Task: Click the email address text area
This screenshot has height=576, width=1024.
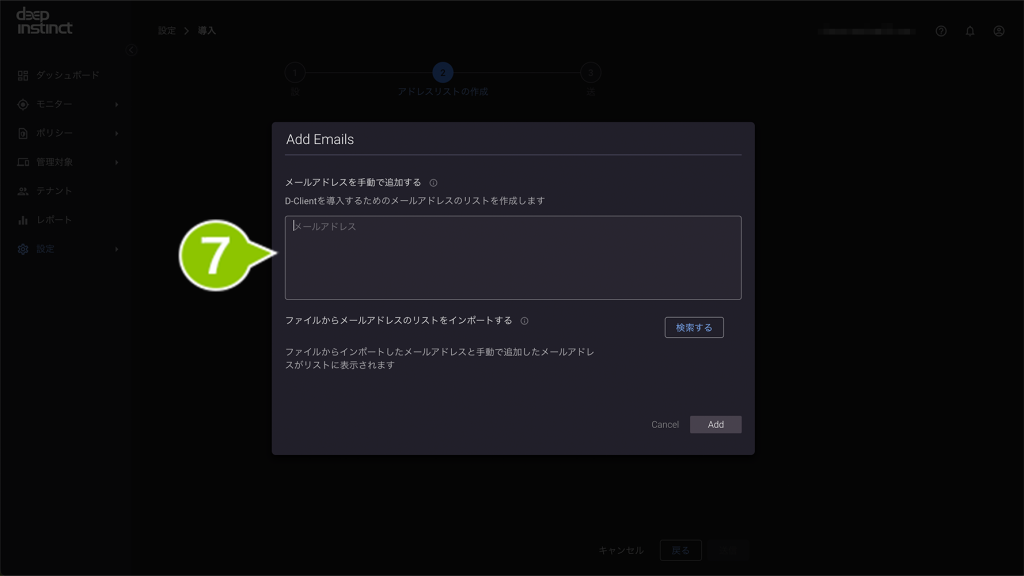Action: [513, 257]
